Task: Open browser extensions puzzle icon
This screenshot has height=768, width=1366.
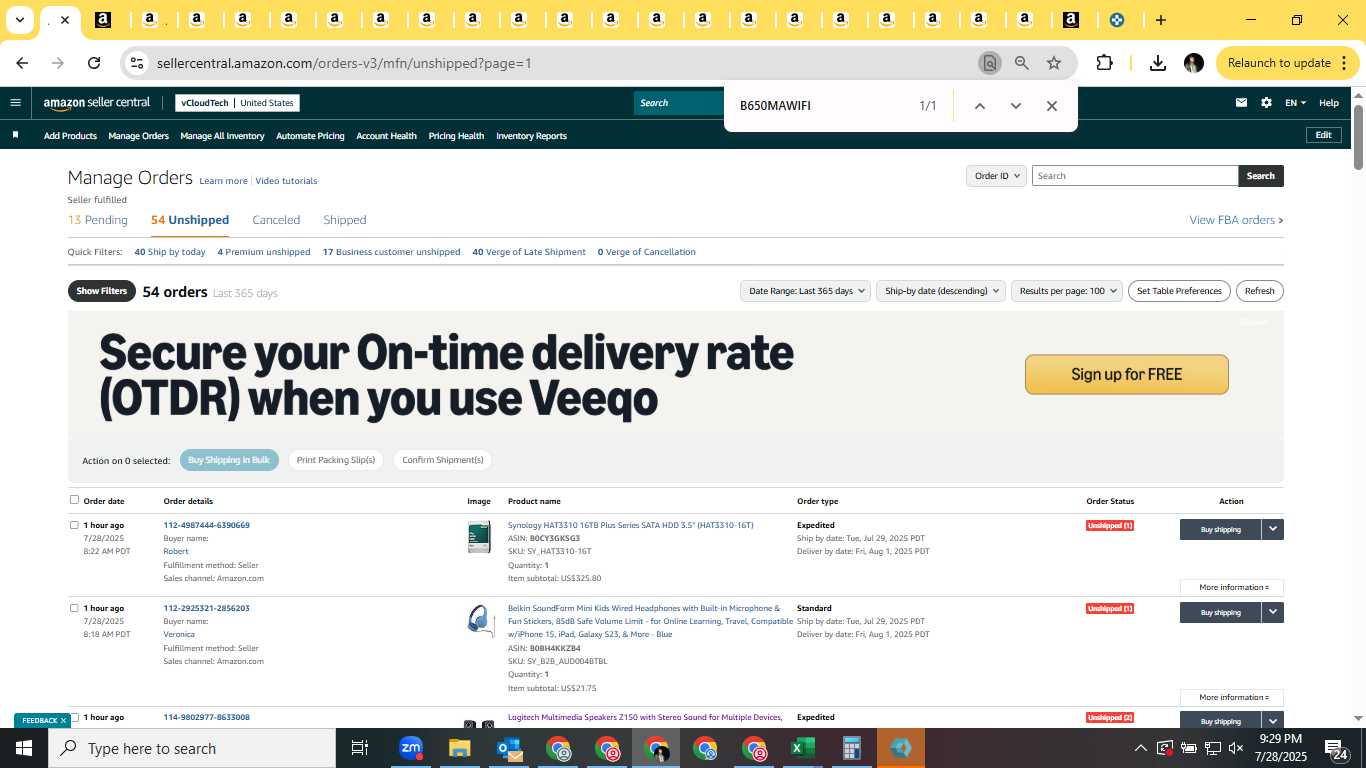Action: [1104, 63]
